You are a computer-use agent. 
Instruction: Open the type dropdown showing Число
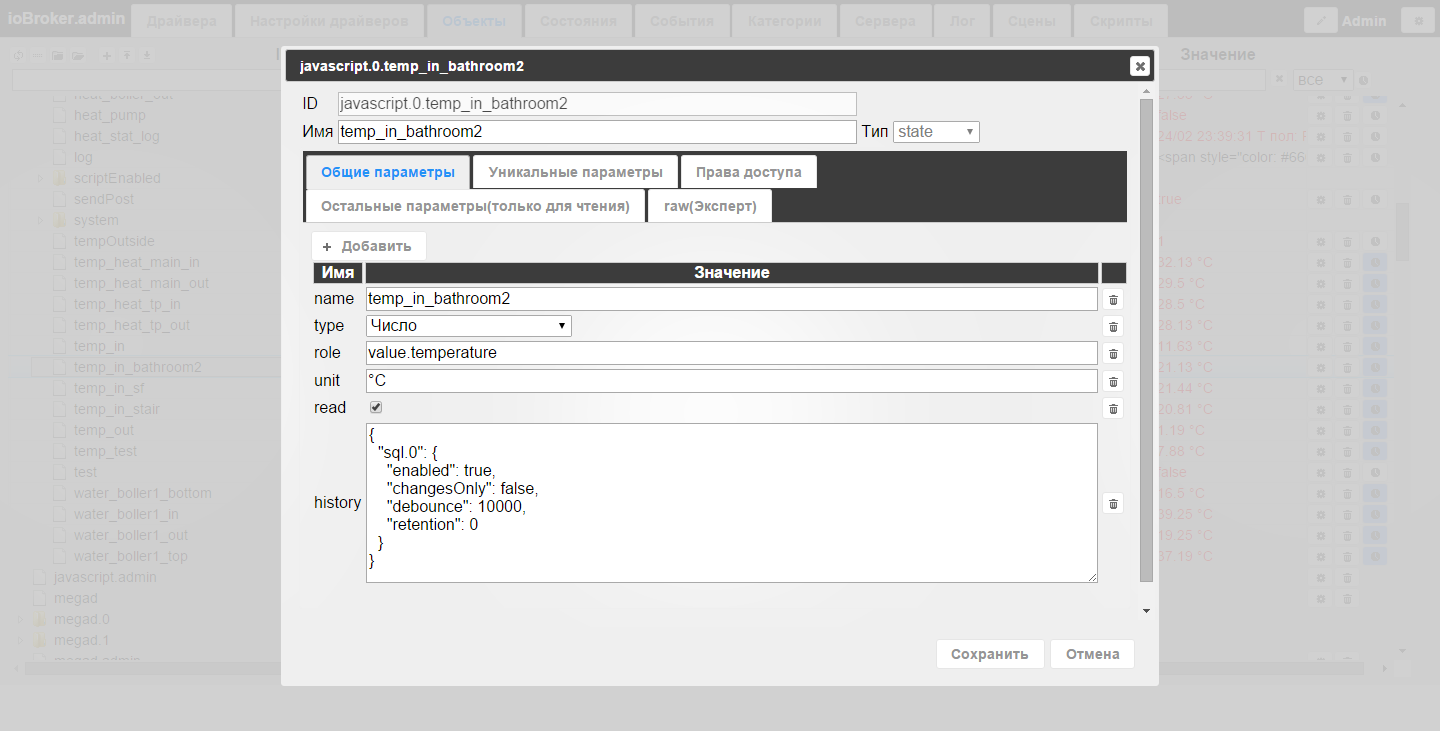[469, 326]
